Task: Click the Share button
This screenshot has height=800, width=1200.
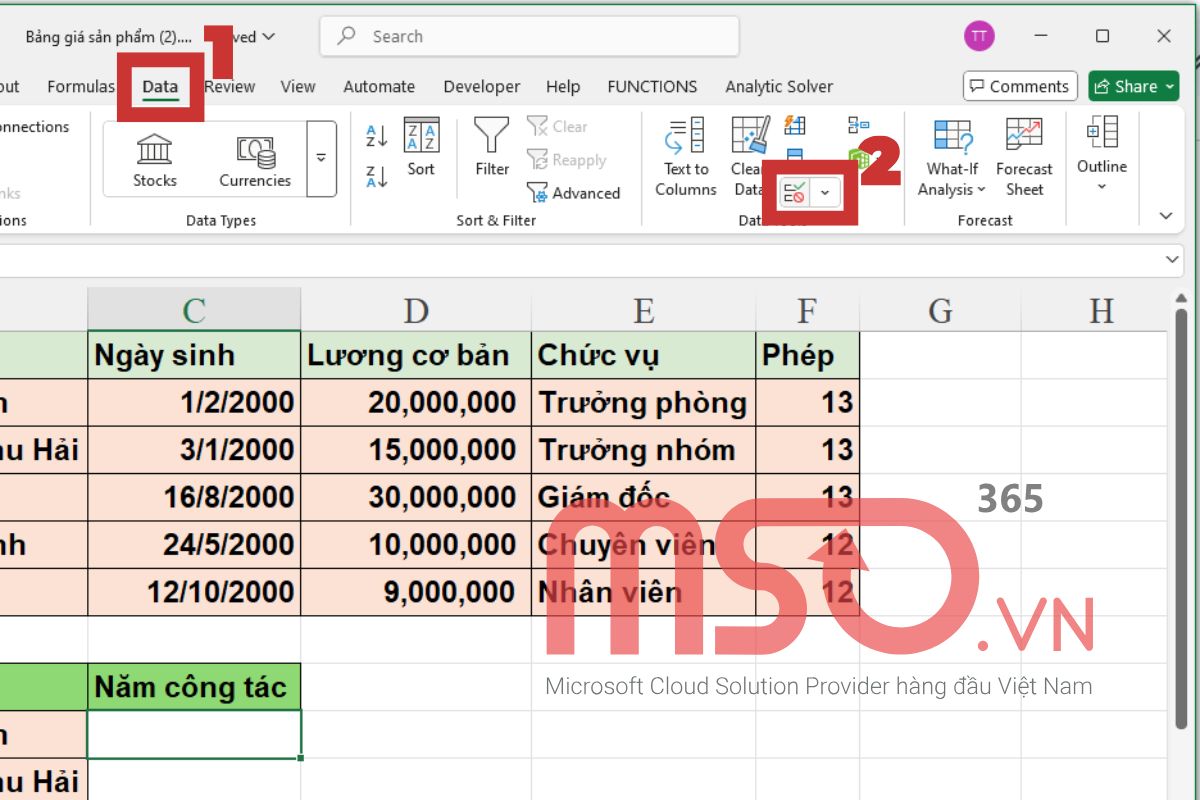Action: [x=1134, y=86]
